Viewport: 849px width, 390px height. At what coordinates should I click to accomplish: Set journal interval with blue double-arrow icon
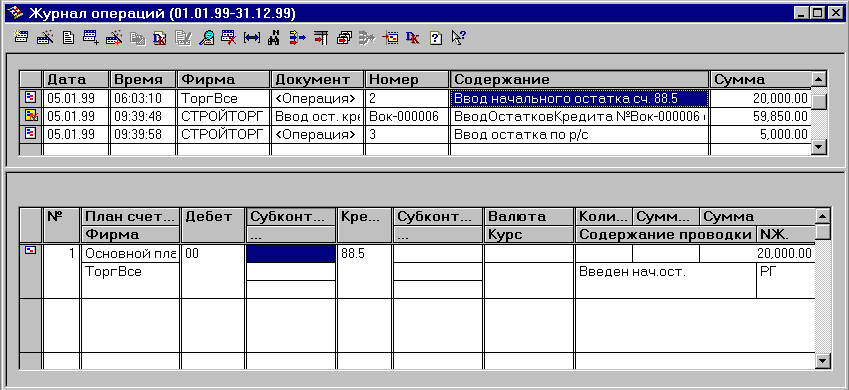[x=252, y=38]
